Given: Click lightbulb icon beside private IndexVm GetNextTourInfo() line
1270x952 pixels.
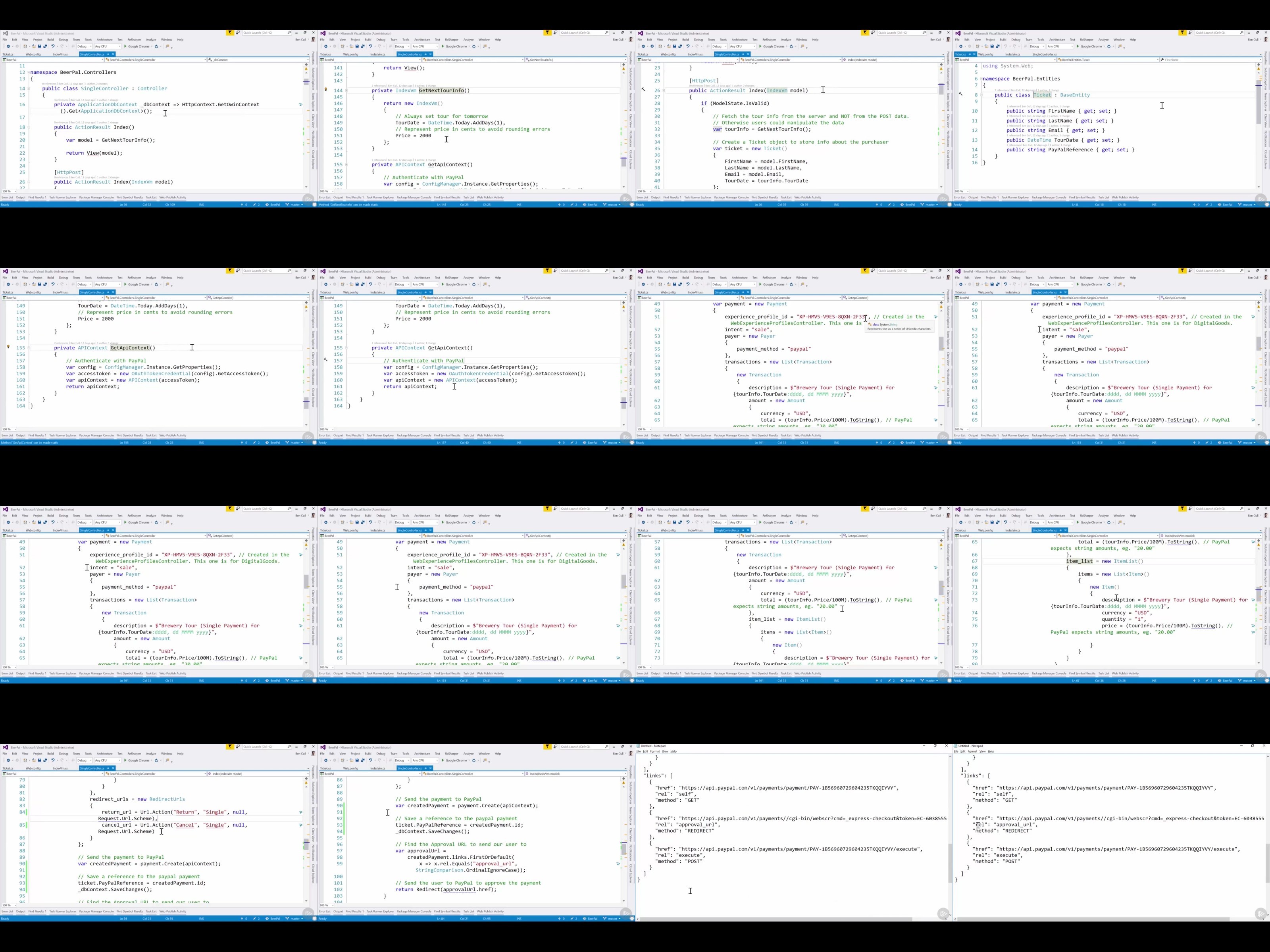Looking at the screenshot, I should point(325,90).
